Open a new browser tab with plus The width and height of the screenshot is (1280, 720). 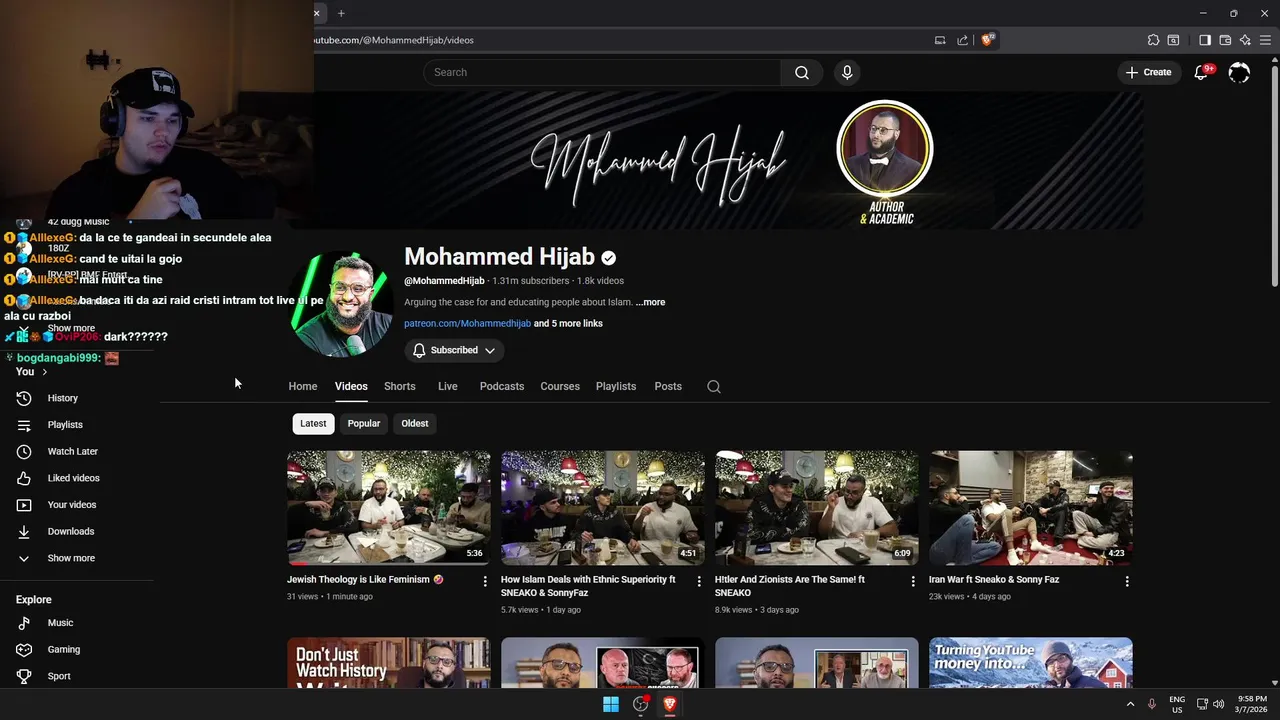341,13
